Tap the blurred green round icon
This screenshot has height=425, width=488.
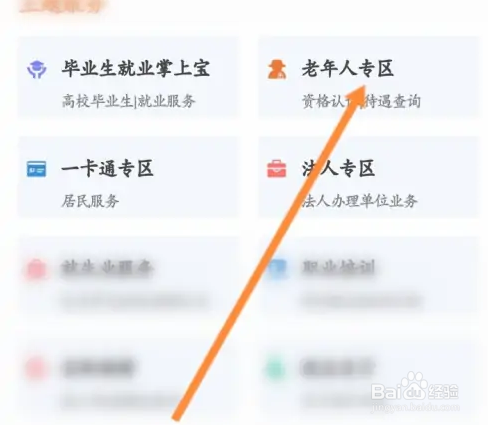(276, 369)
